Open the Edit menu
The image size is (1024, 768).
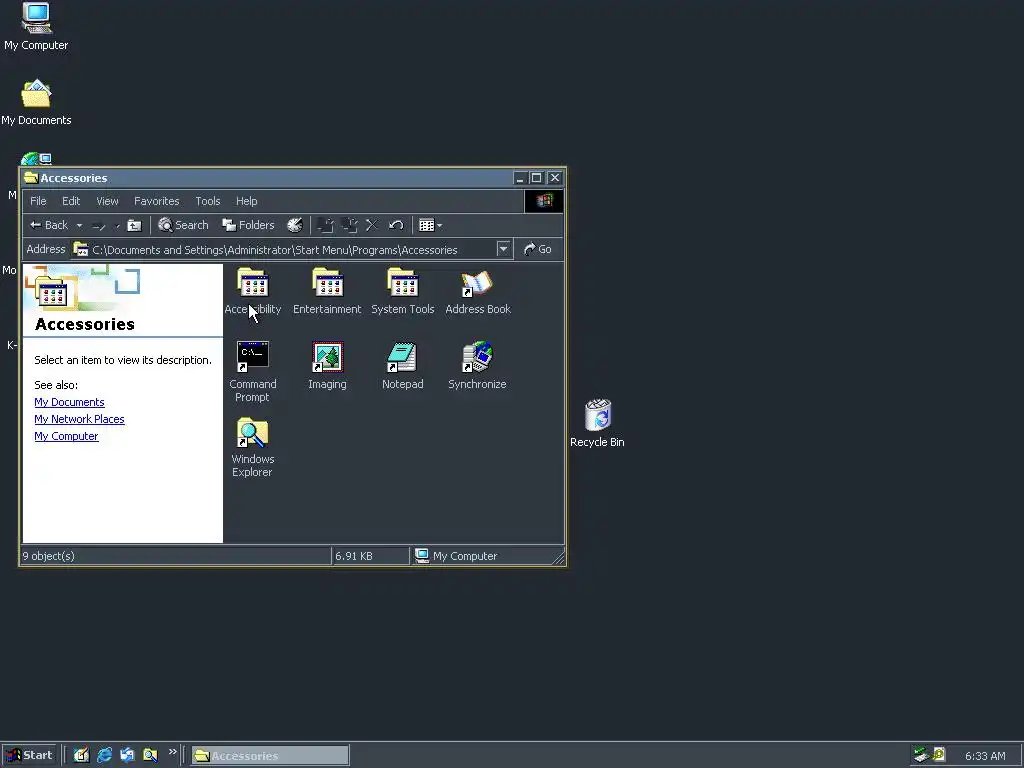(71, 201)
